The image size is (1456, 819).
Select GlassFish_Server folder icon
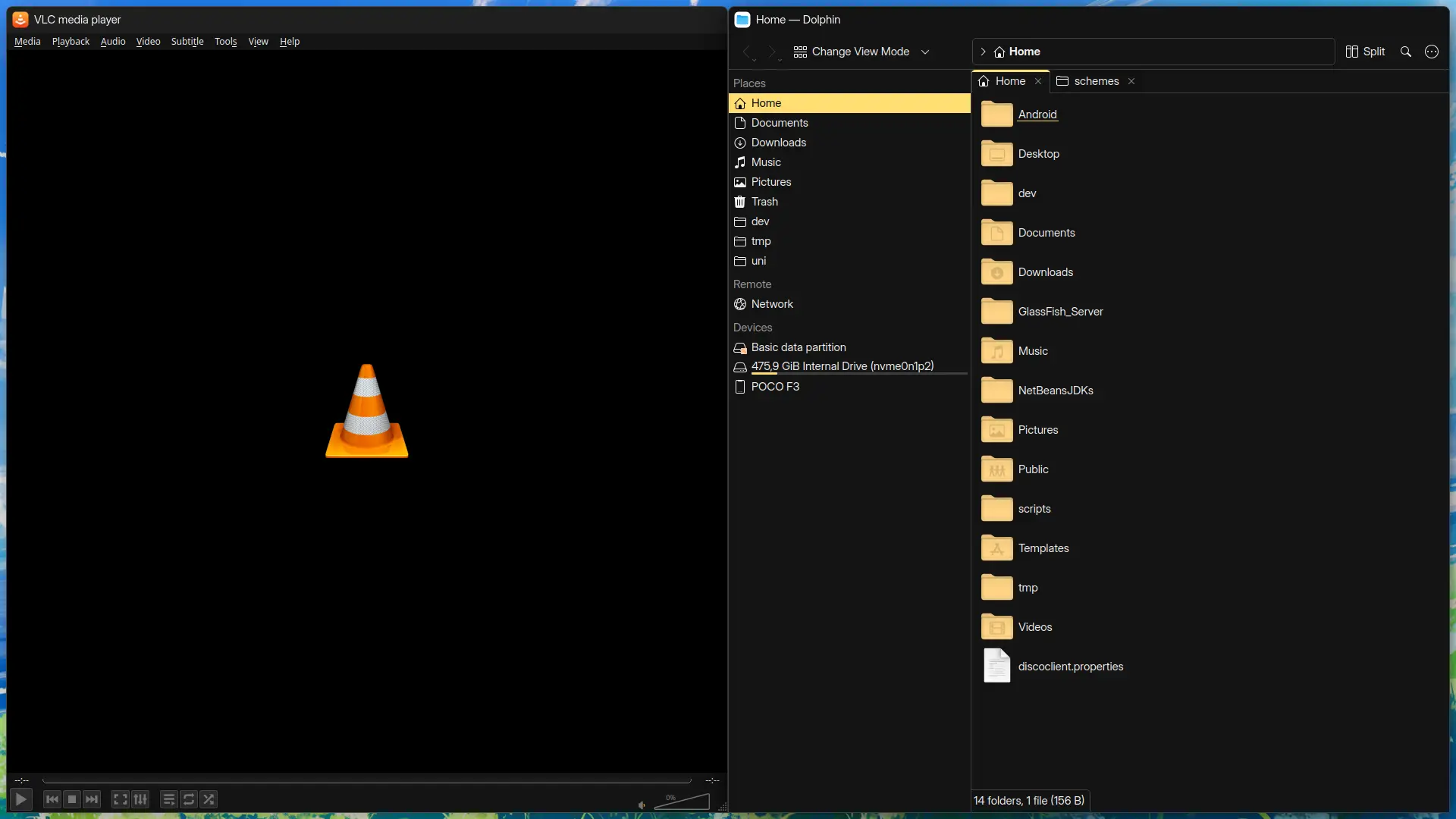[996, 312]
